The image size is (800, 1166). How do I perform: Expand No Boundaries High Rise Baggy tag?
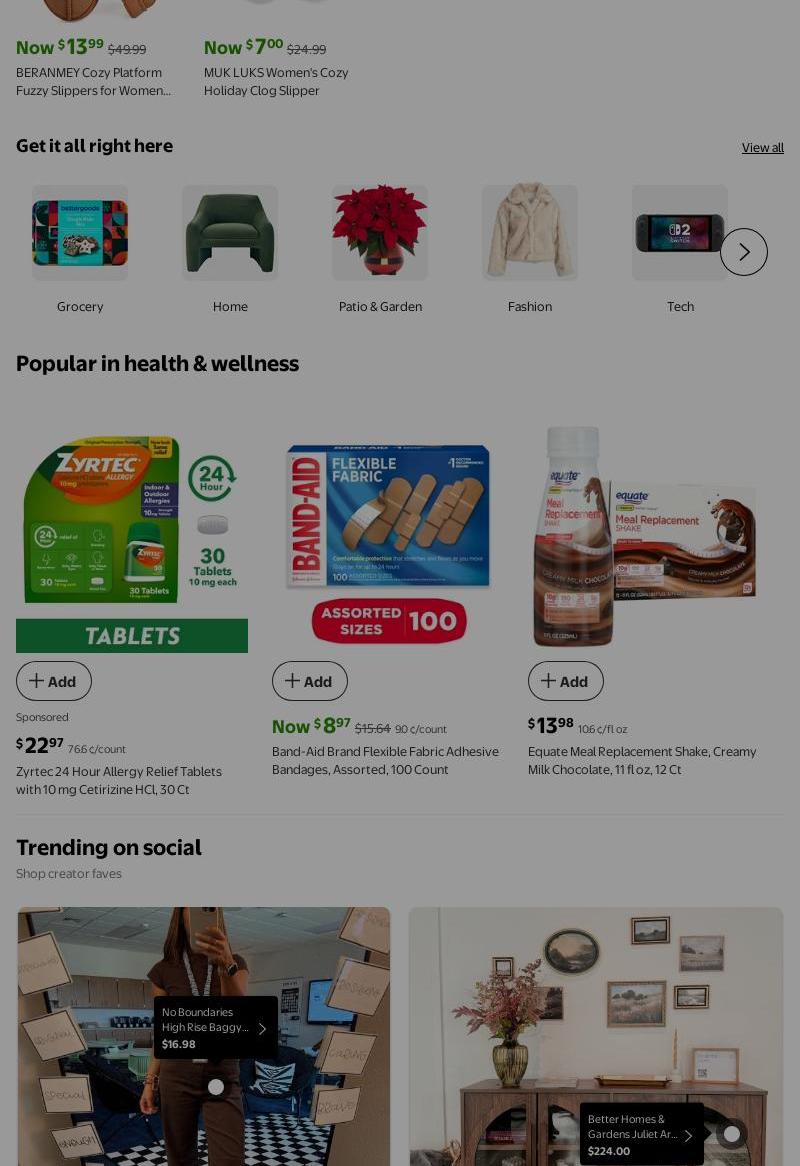coord(216,1028)
